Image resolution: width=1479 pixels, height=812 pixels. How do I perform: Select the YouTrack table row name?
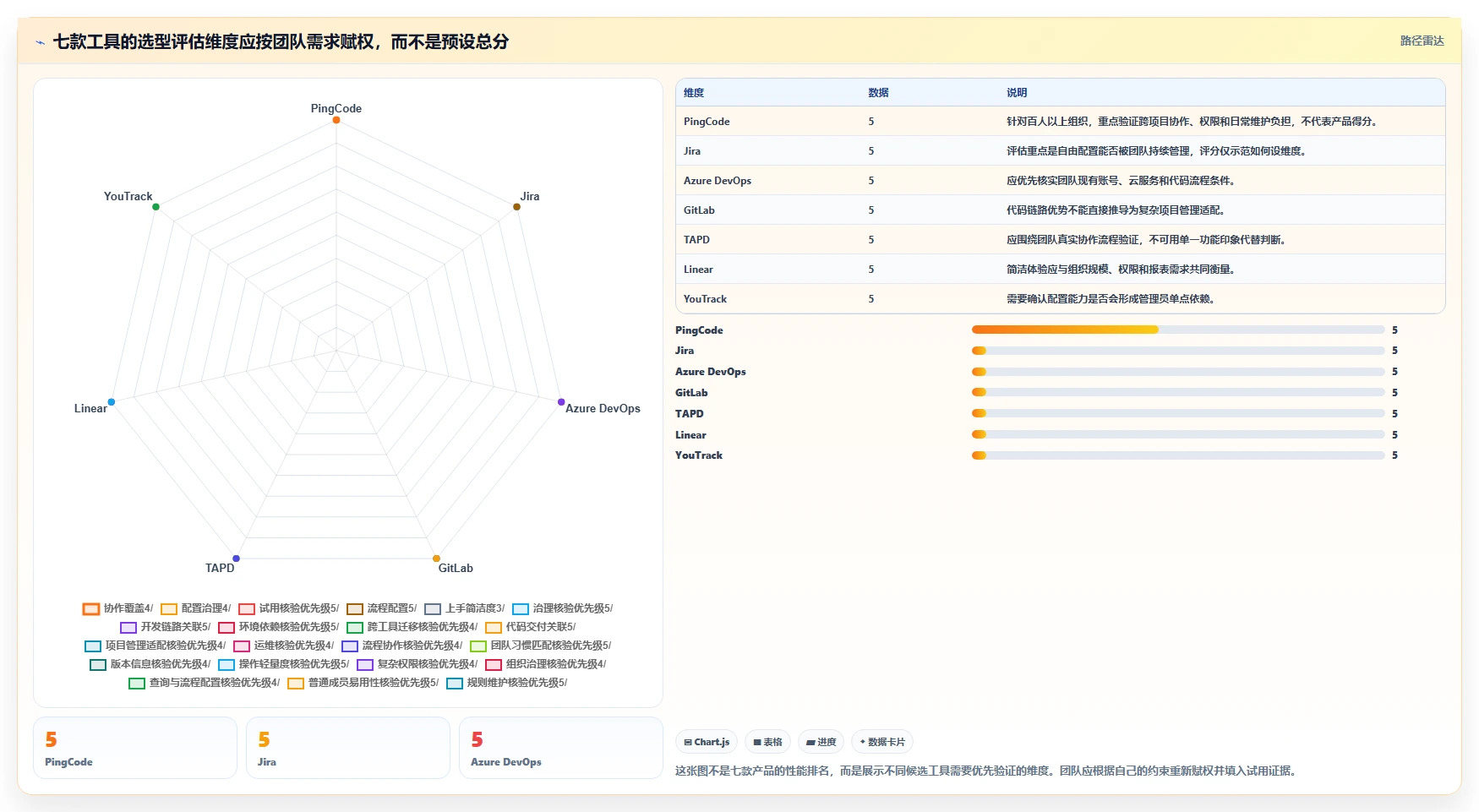(705, 299)
